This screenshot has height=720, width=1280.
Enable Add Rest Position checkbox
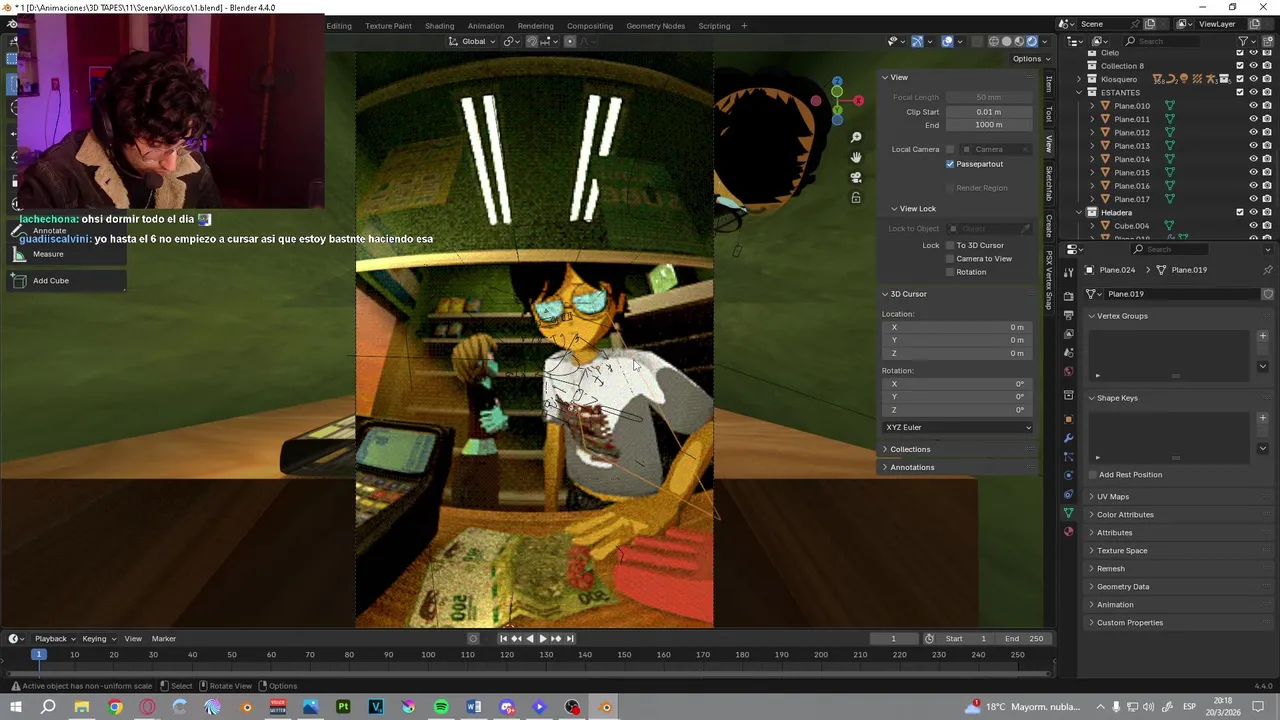coord(1092,475)
